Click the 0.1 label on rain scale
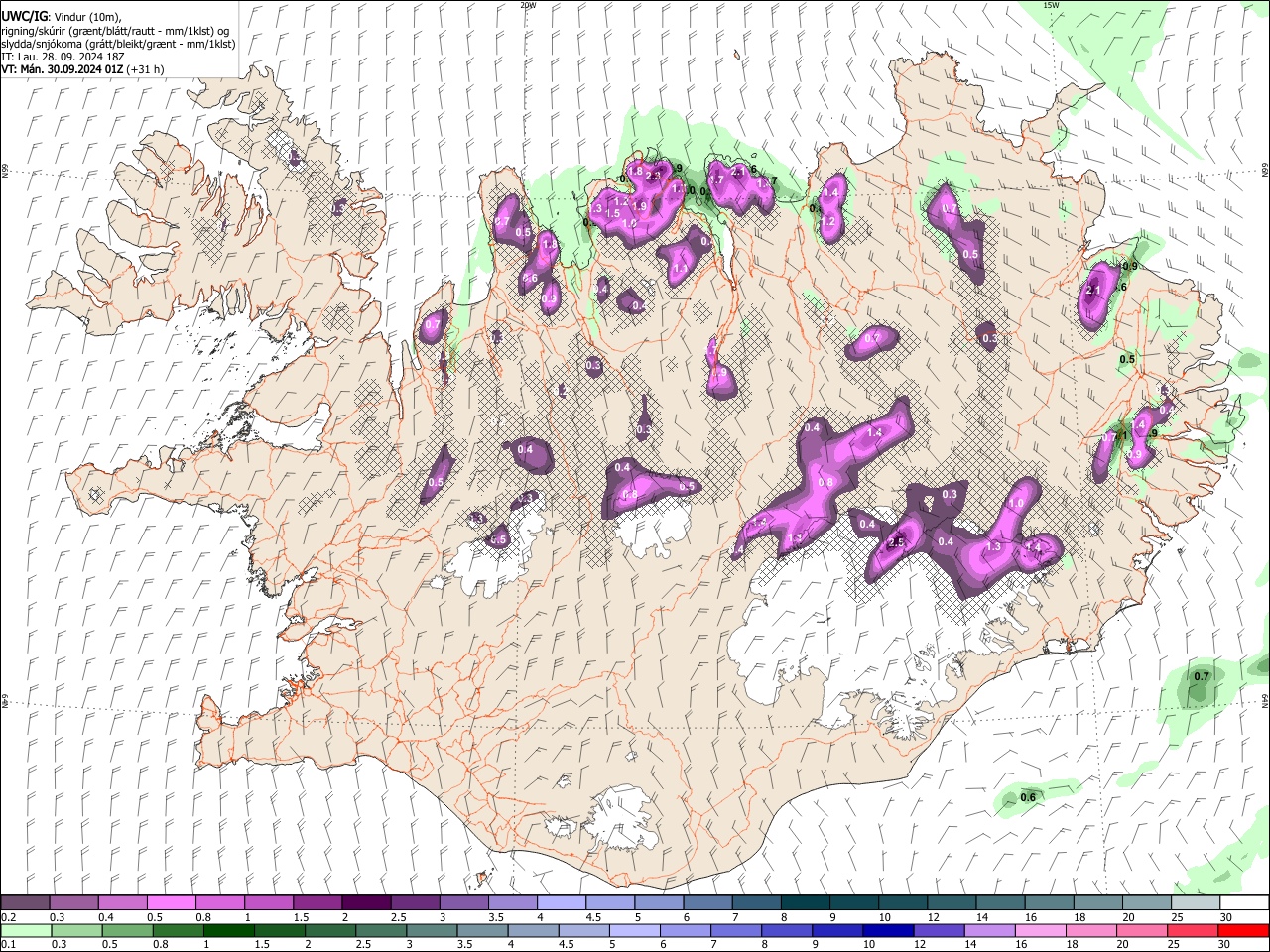Screen dimensions: 1270x952 [8, 945]
